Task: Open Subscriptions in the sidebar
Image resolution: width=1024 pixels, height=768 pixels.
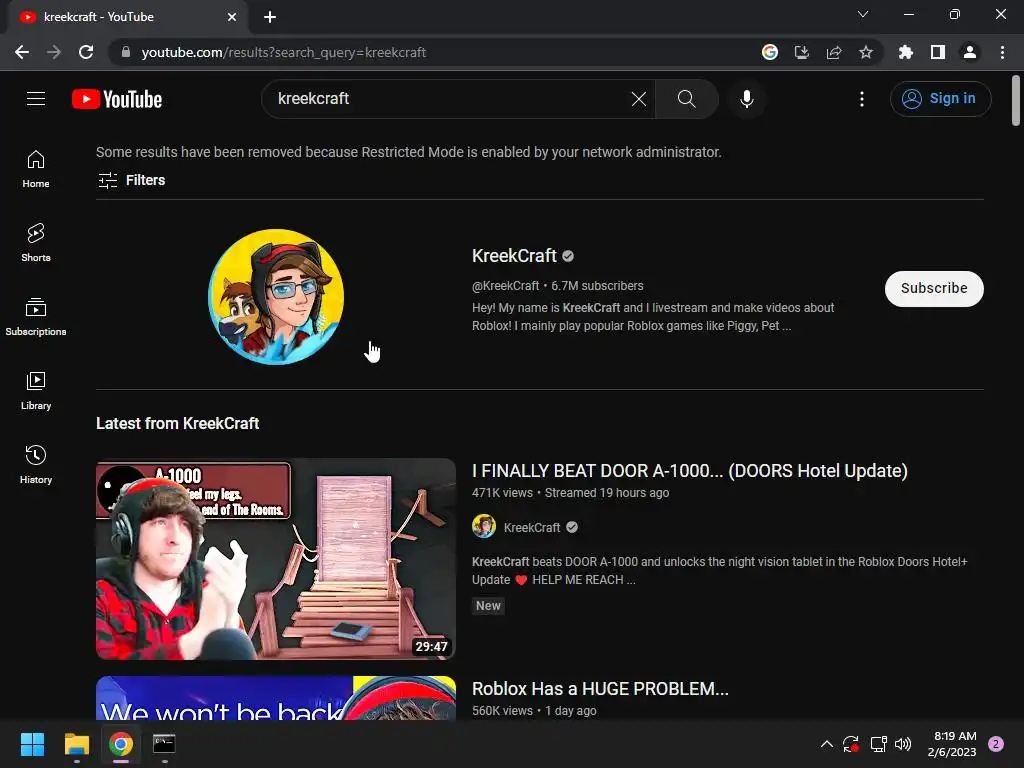Action: pyautogui.click(x=36, y=317)
